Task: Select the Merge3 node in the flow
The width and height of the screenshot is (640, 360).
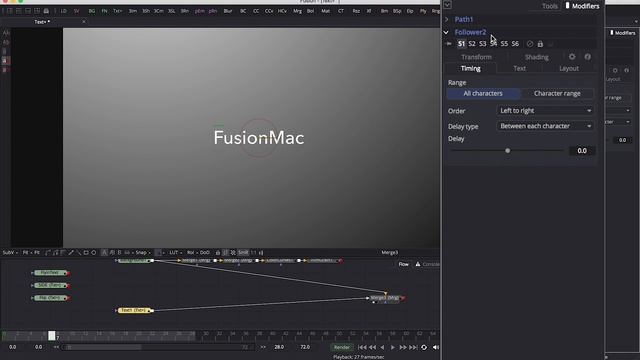Action: 384,298
